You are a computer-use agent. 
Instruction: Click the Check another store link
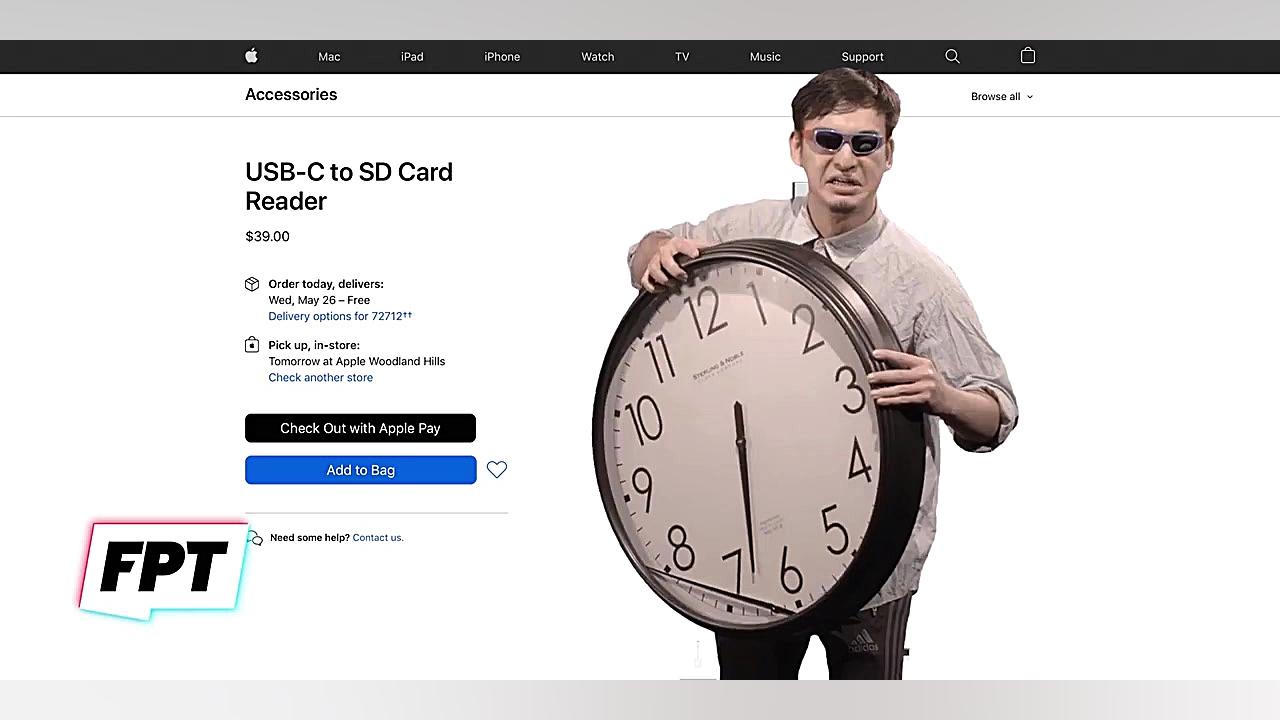click(x=320, y=377)
